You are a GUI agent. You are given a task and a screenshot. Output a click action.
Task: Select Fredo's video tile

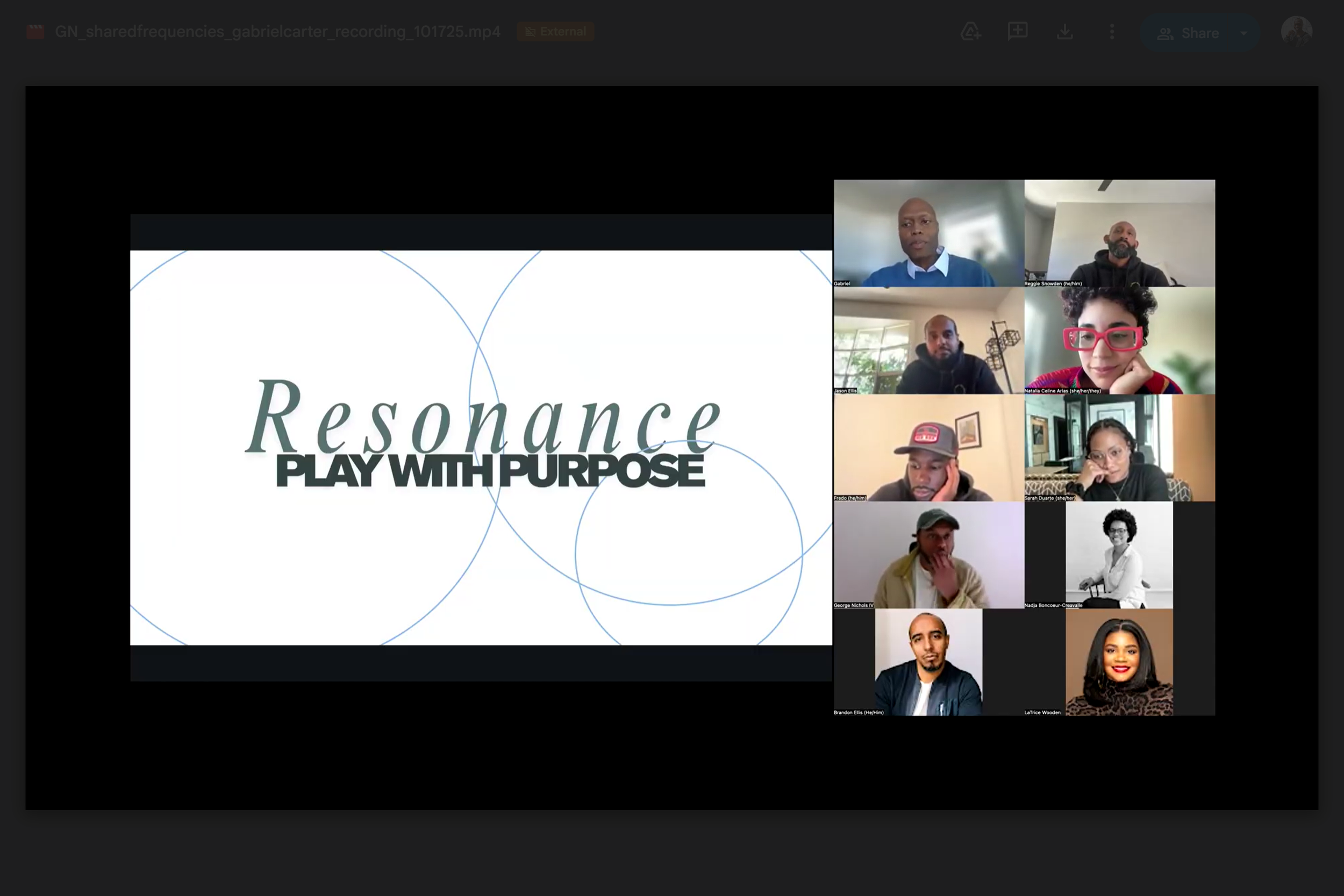pyautogui.click(x=928, y=448)
